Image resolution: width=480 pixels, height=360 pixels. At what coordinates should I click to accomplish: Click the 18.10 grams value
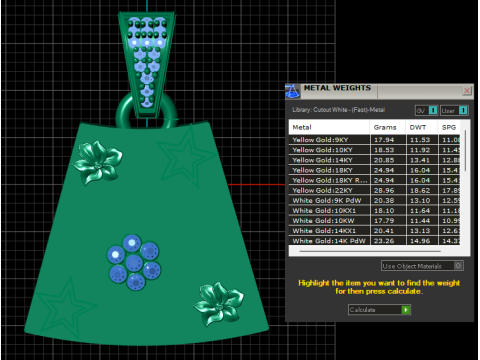pos(384,211)
